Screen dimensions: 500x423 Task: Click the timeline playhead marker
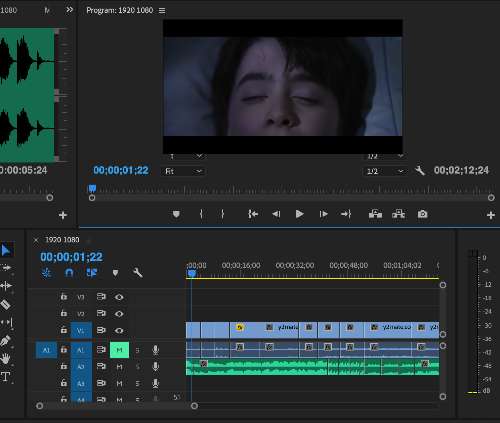pyautogui.click(x=191, y=274)
